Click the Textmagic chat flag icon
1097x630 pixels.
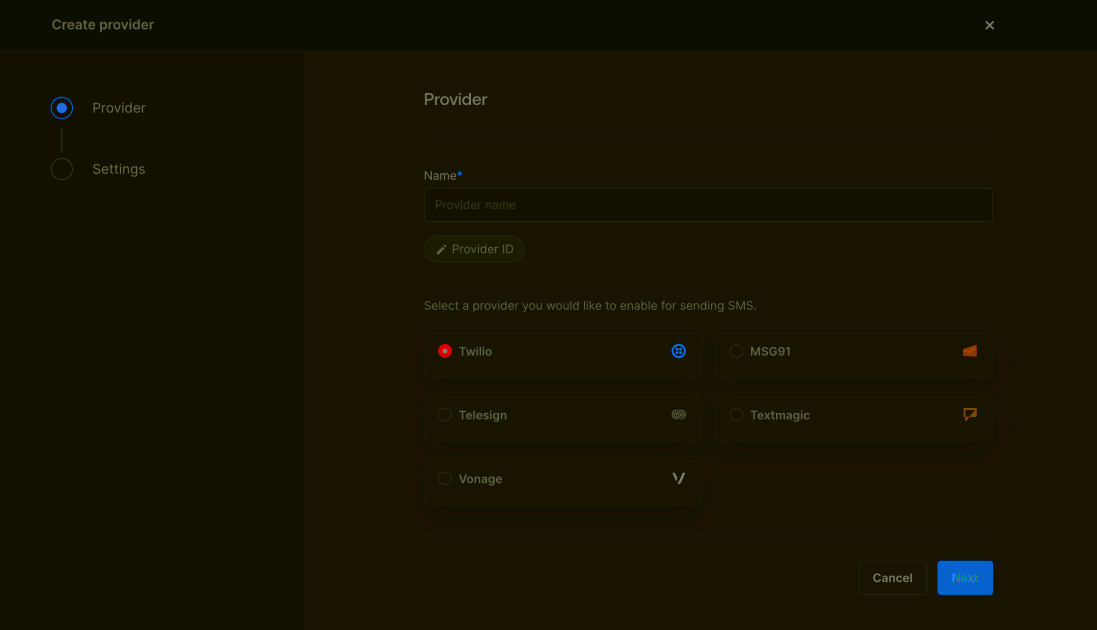(x=969, y=414)
